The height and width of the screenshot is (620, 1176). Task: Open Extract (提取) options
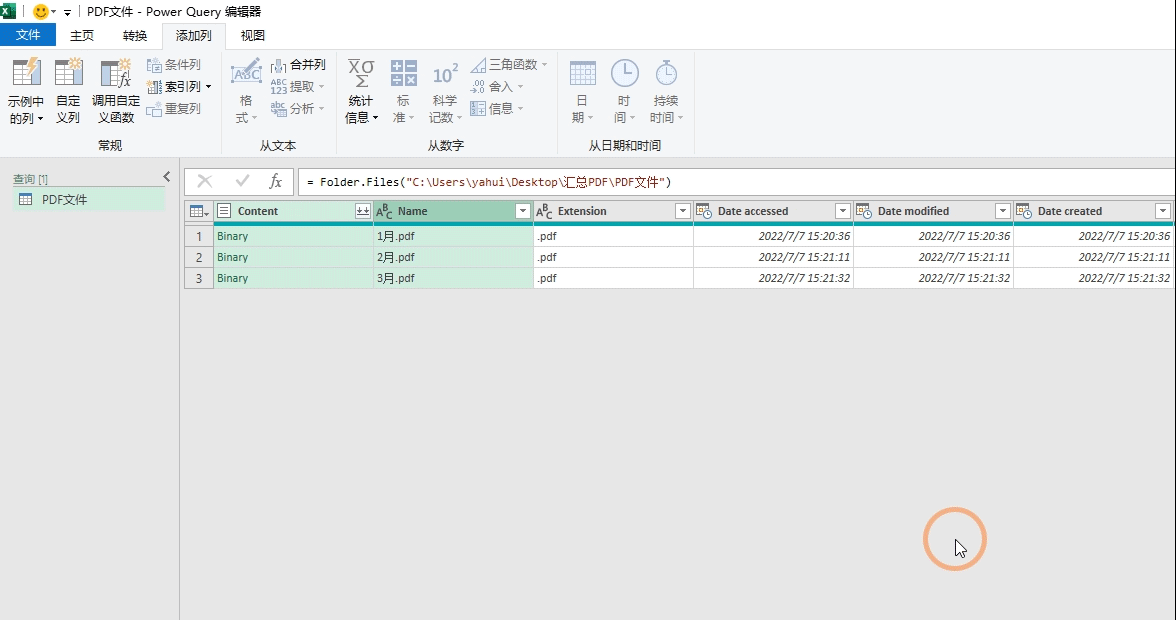[x=298, y=87]
